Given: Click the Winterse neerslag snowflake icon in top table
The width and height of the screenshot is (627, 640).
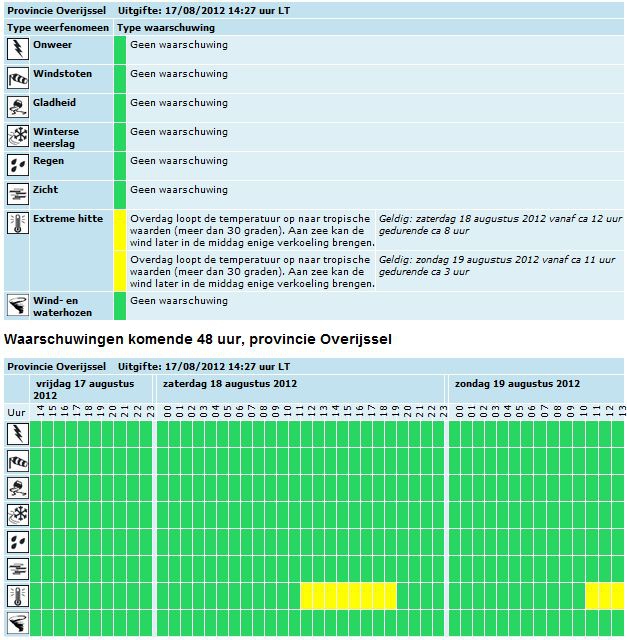Looking at the screenshot, I should (x=18, y=136).
